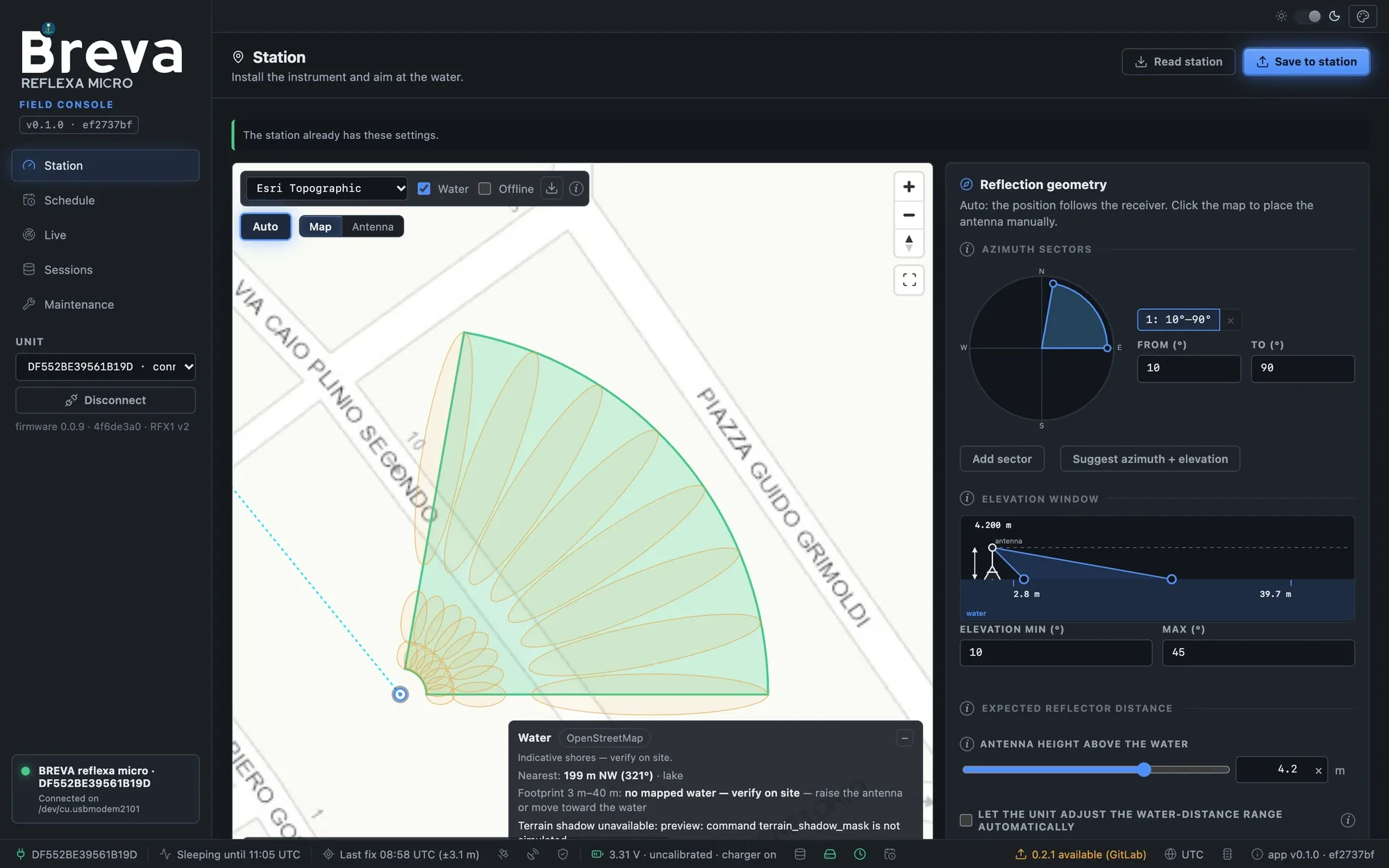Show info for Azimuth Sectors
Viewport: 1389px width, 868px height.
(967, 249)
